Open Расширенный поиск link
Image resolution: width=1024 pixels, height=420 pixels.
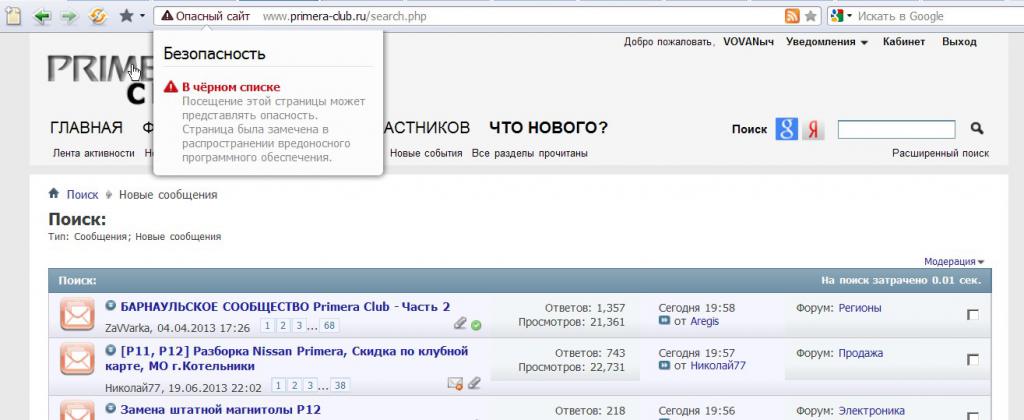tap(940, 153)
